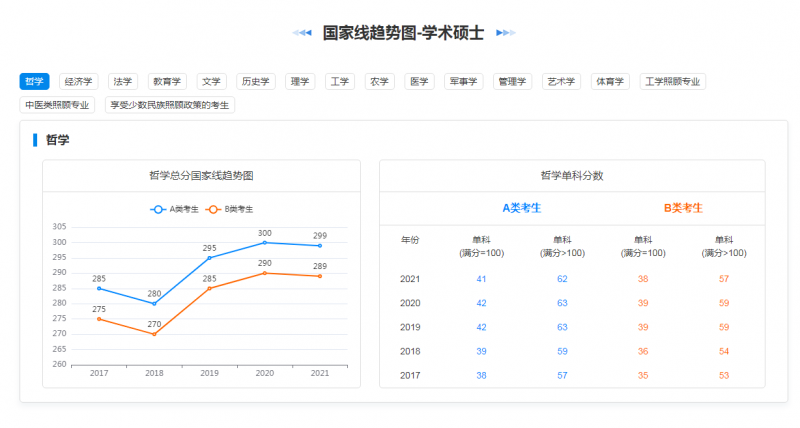This screenshot has height=428, width=800.
Task: Select the 体育学 tab
Action: (610, 82)
